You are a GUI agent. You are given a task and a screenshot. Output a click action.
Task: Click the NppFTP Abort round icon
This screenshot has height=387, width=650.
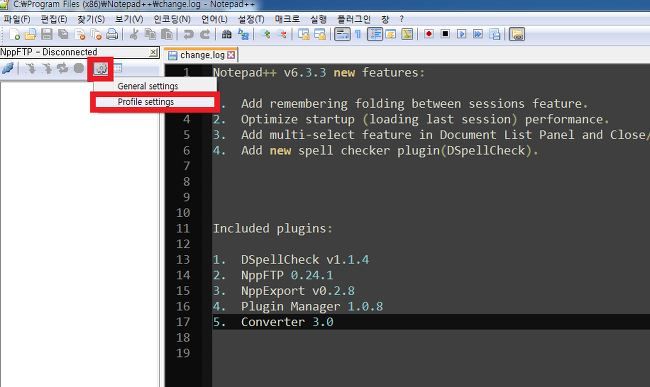pyautogui.click(x=79, y=68)
